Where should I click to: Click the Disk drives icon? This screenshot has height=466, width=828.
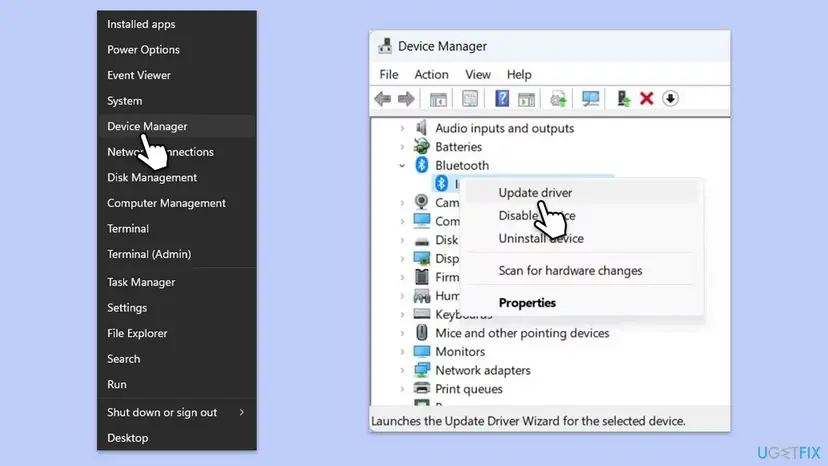click(421, 240)
